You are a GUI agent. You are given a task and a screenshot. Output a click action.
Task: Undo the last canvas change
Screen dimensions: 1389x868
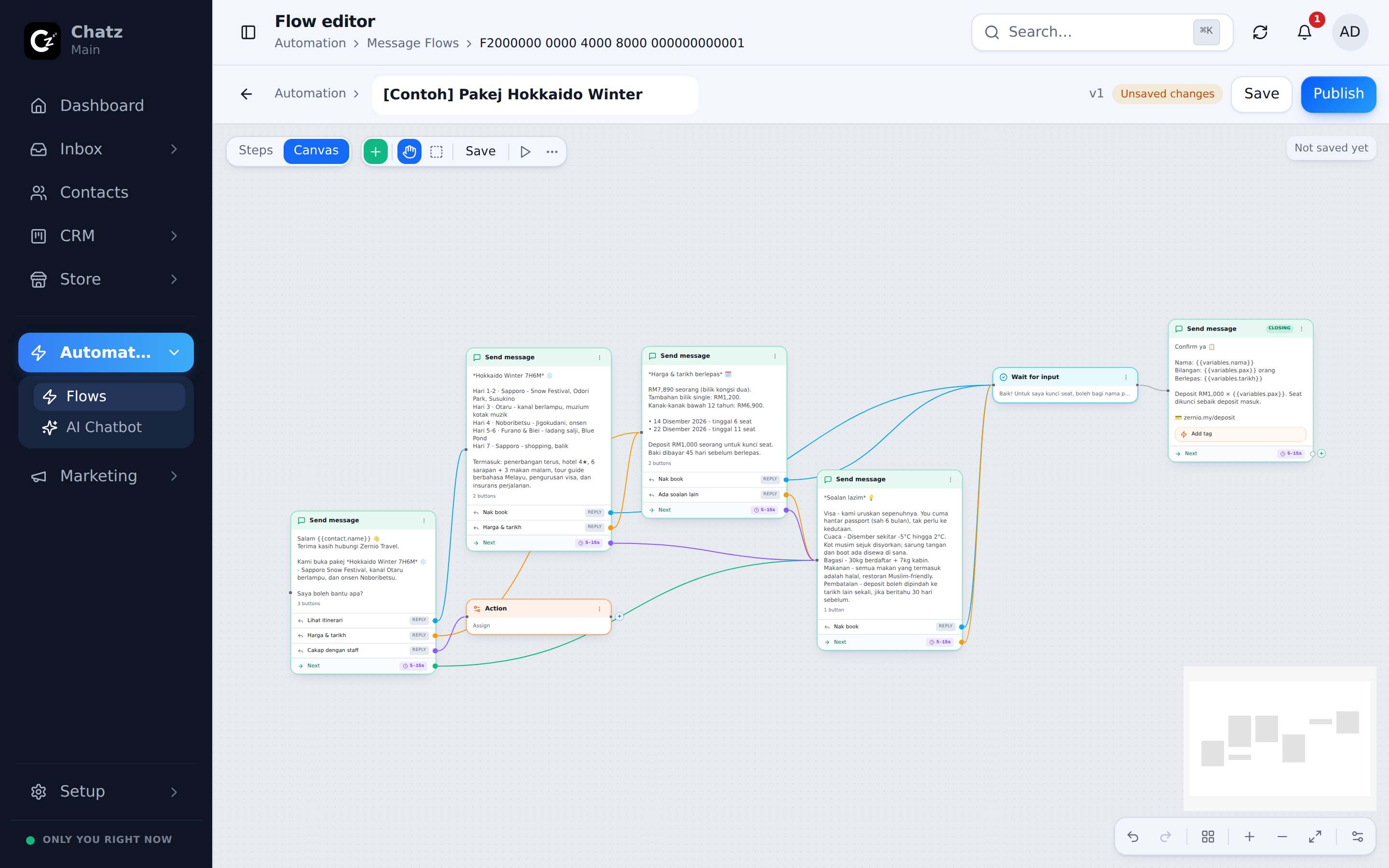[1132, 837]
